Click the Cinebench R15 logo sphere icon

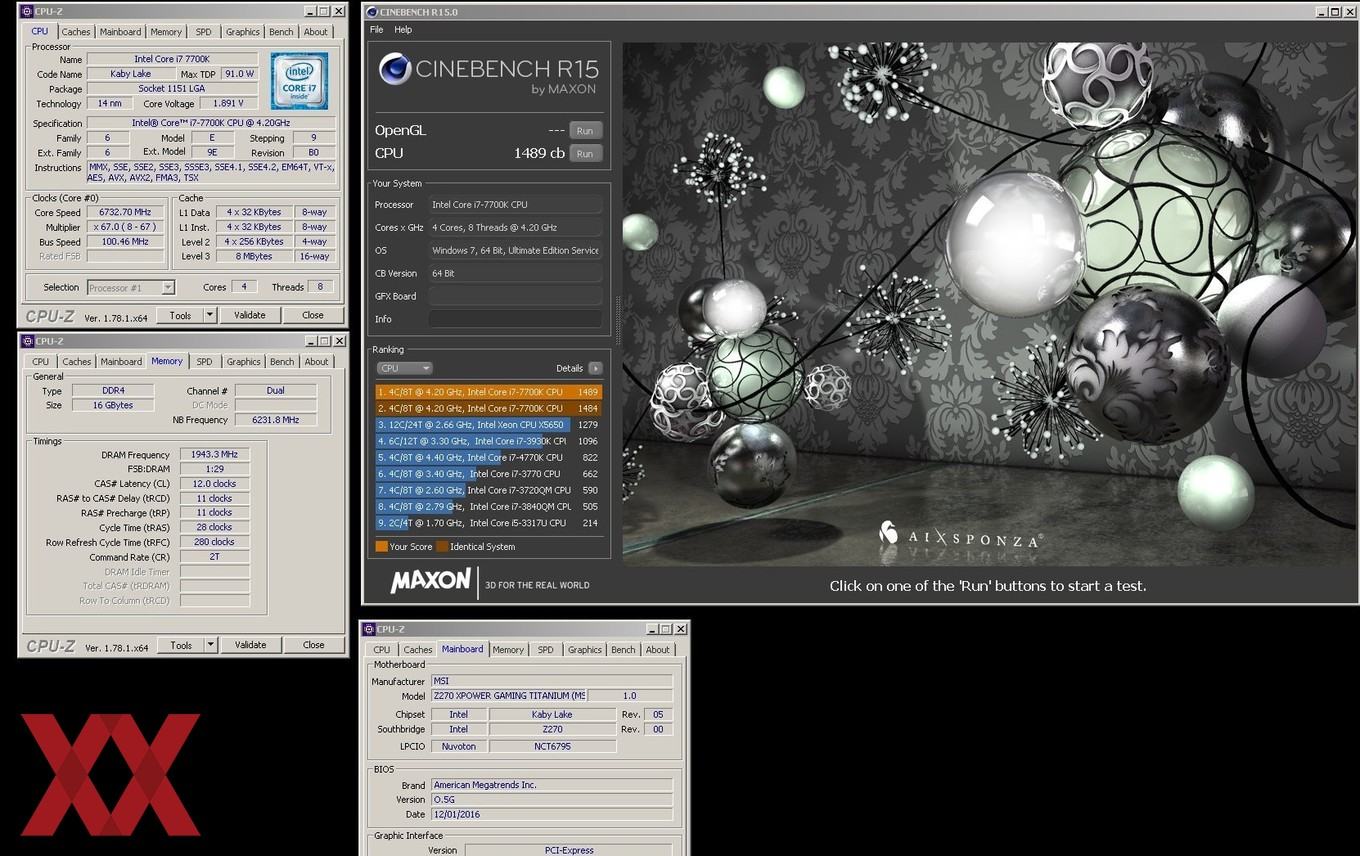pos(394,69)
